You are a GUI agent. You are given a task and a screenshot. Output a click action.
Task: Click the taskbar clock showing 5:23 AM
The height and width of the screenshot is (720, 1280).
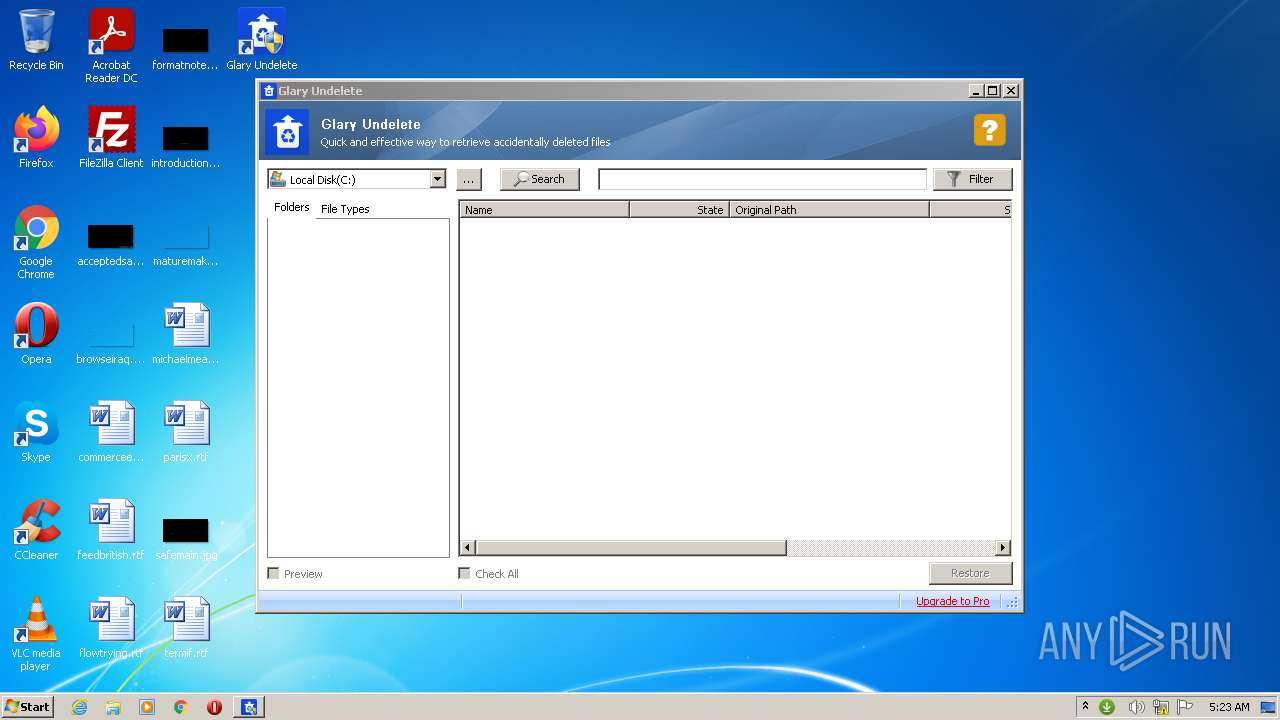(x=1229, y=707)
